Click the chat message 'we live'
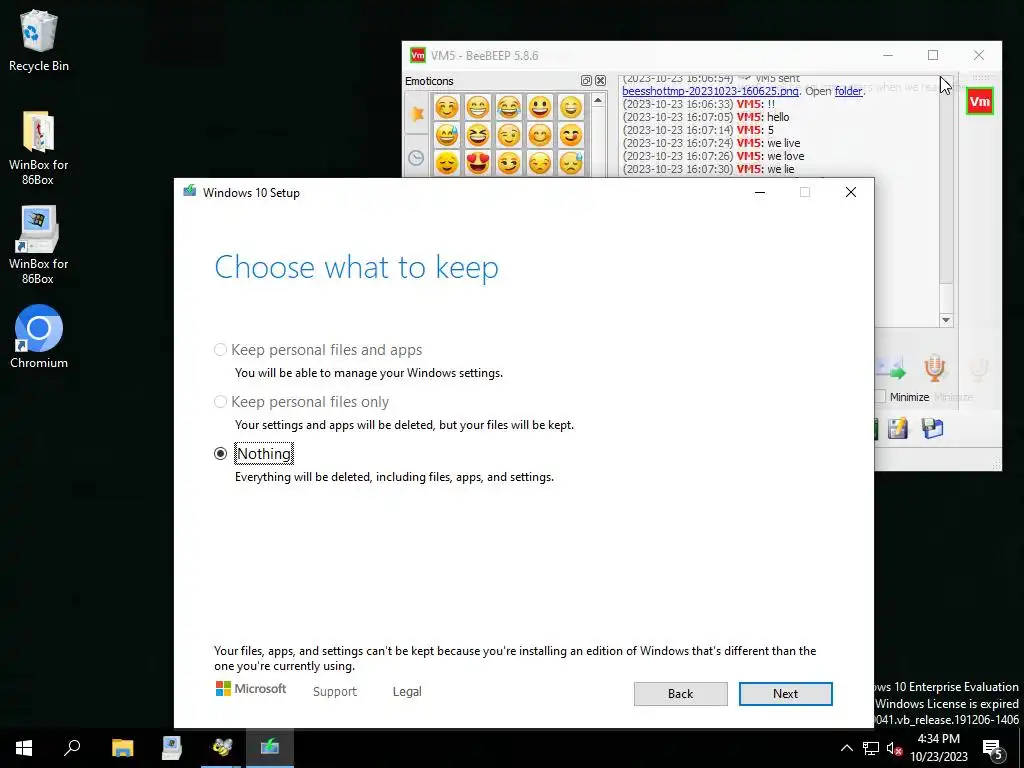 point(784,143)
